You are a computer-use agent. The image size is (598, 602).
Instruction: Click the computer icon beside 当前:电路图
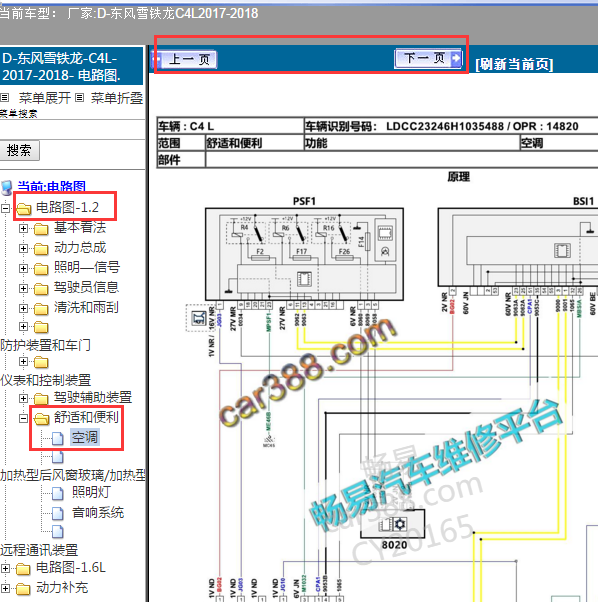pyautogui.click(x=7, y=188)
